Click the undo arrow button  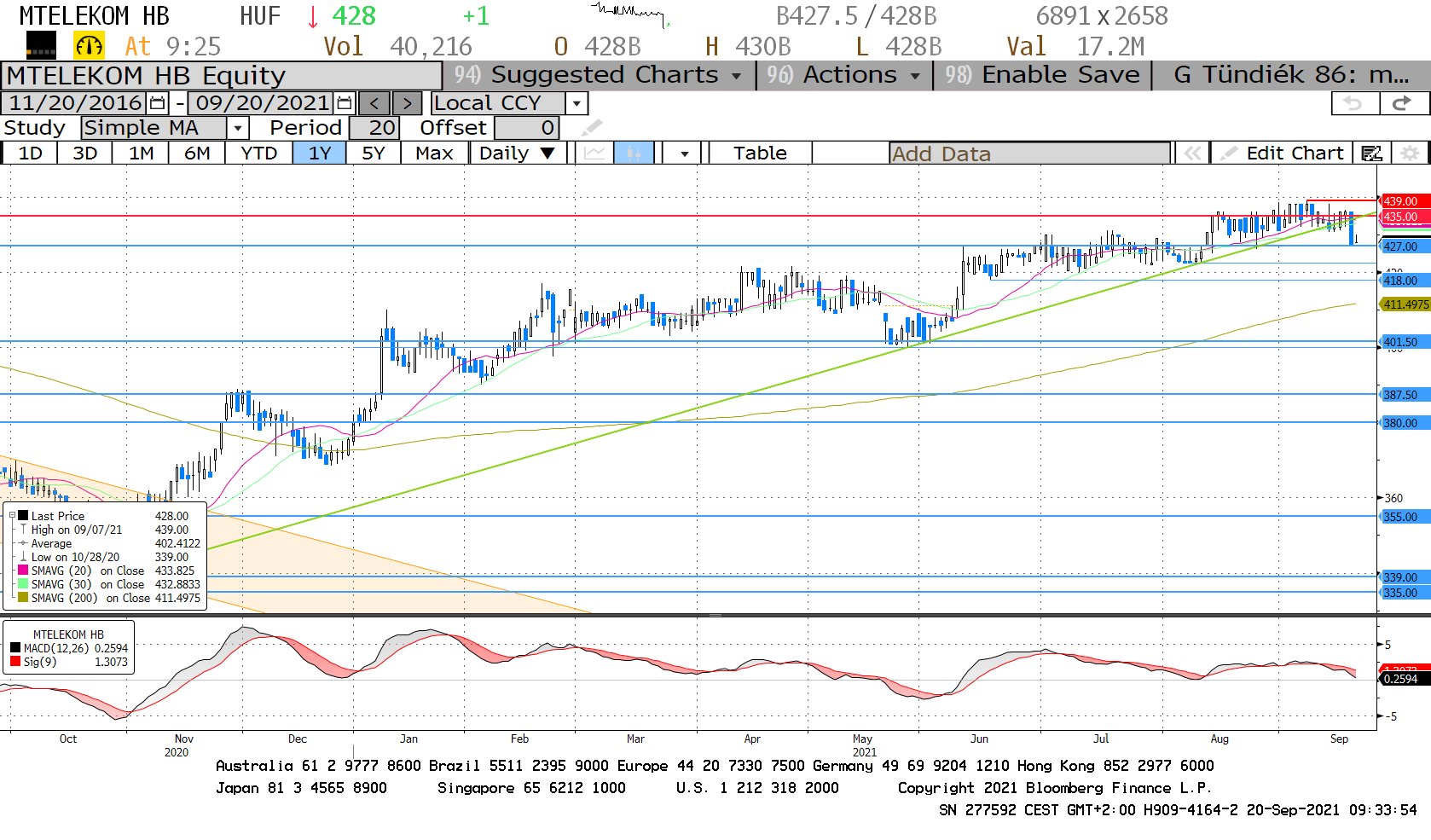(x=1353, y=103)
